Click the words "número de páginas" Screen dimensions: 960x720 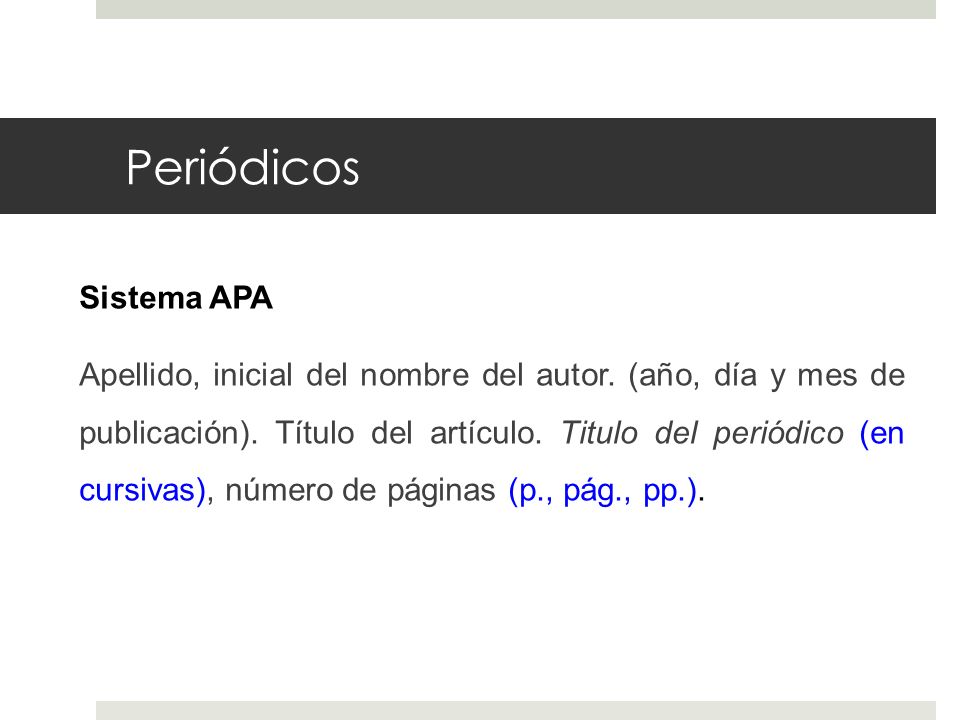[x=360, y=491]
